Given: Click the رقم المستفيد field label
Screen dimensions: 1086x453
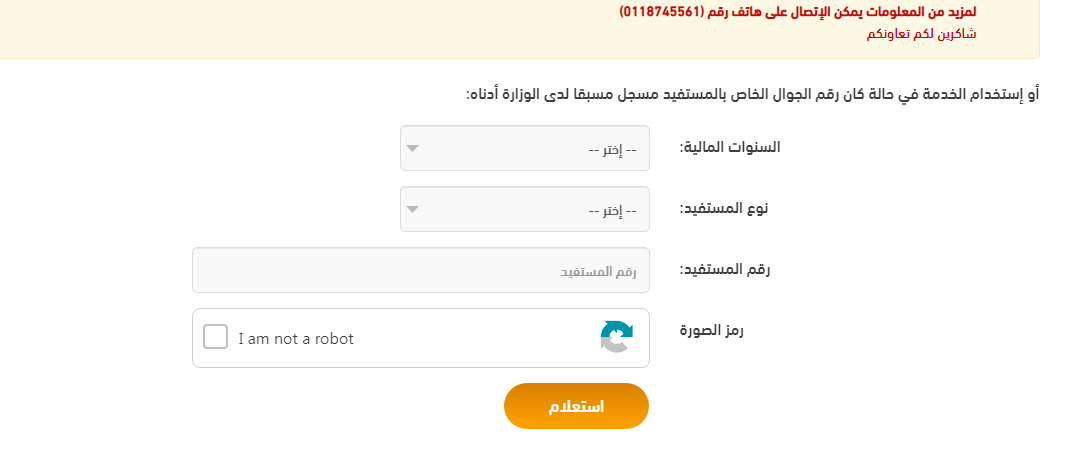Looking at the screenshot, I should pyautogui.click(x=724, y=269).
